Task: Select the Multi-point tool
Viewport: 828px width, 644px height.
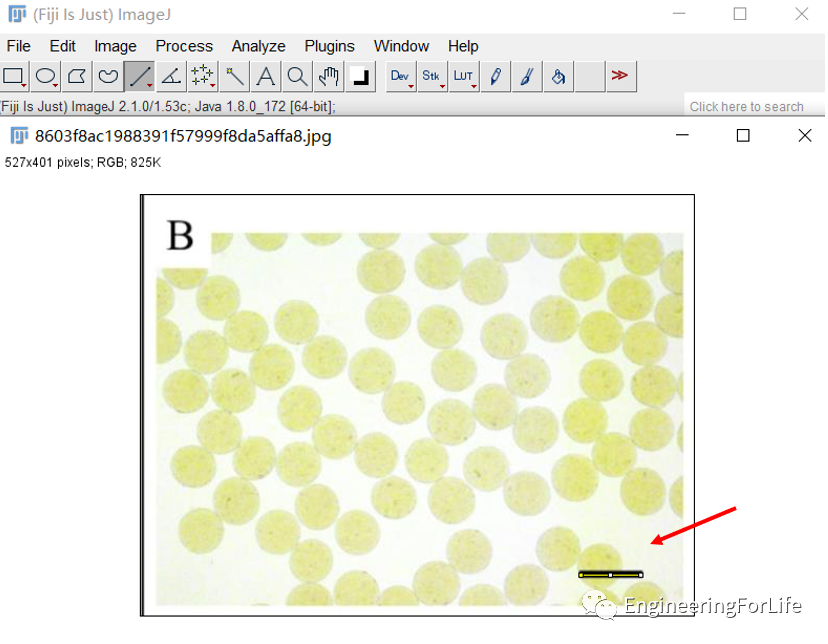Action: [202, 77]
